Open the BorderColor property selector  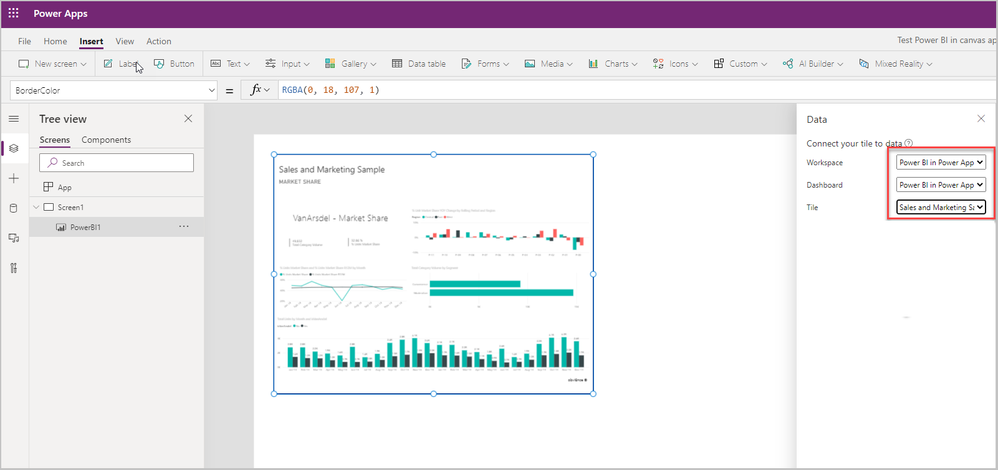pyautogui.click(x=115, y=90)
